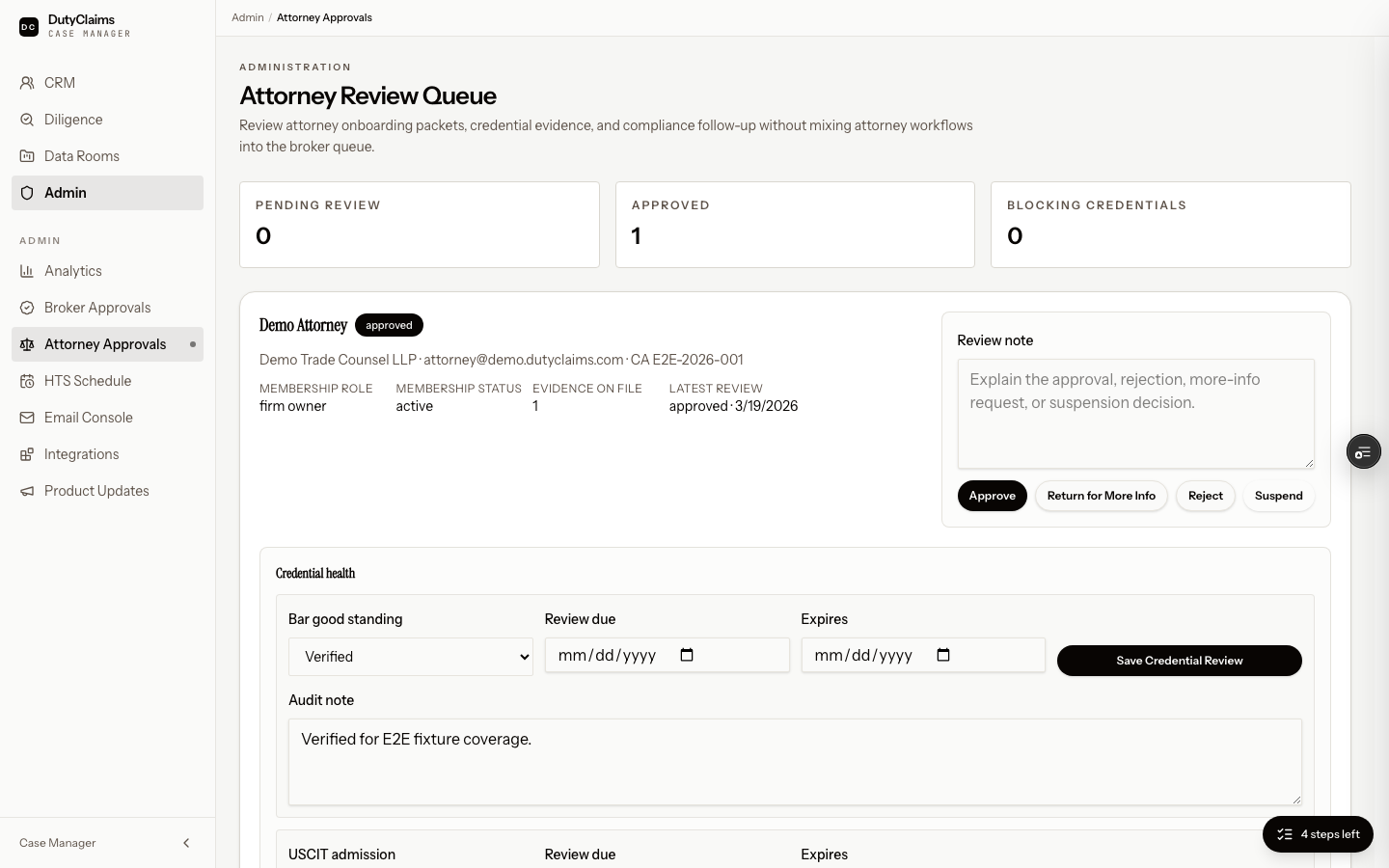Click the Case Manager footer label
The image size is (1389, 868).
[x=58, y=843]
